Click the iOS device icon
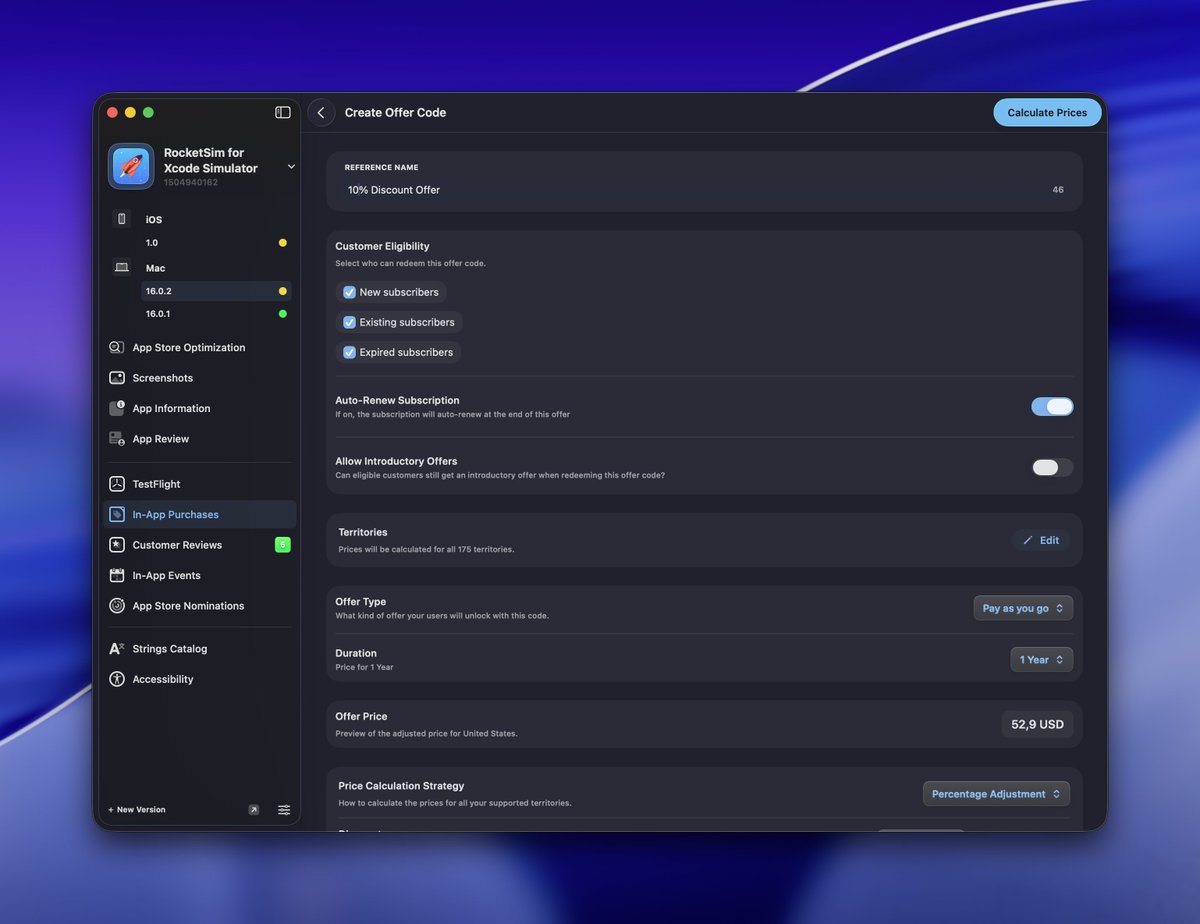Screen dimensions: 1200x924 point(122,219)
